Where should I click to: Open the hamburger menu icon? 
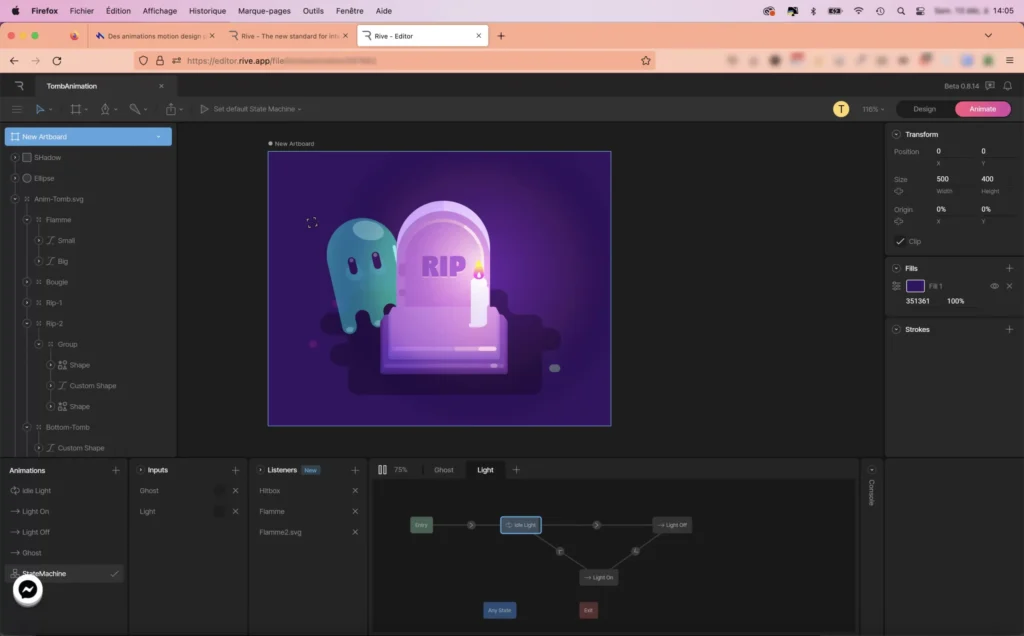[x=16, y=109]
